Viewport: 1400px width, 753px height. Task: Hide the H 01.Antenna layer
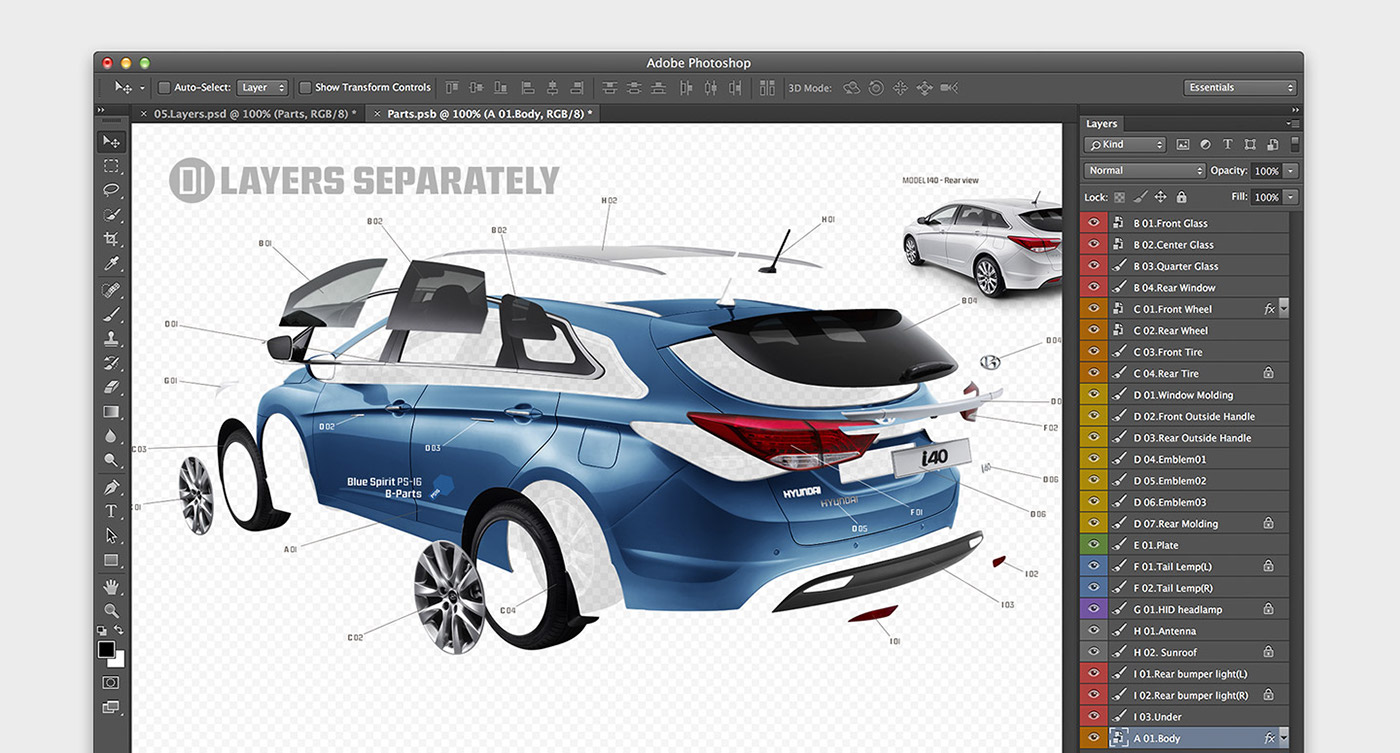click(x=1093, y=631)
